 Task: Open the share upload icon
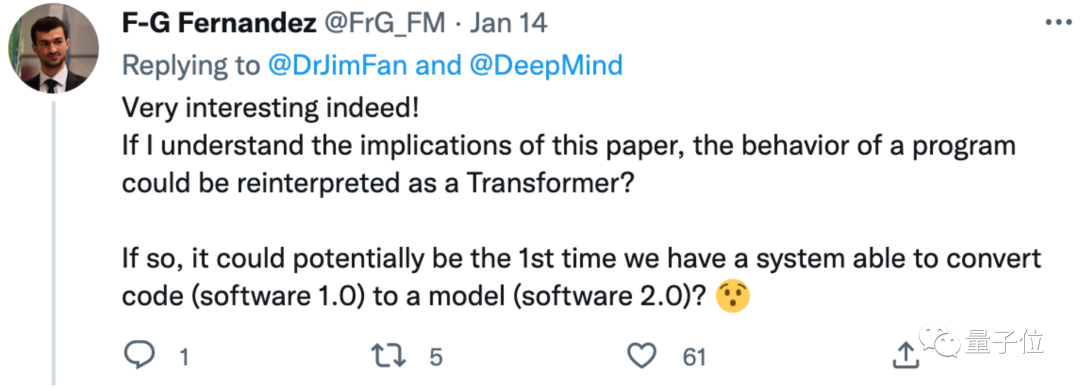(x=905, y=355)
